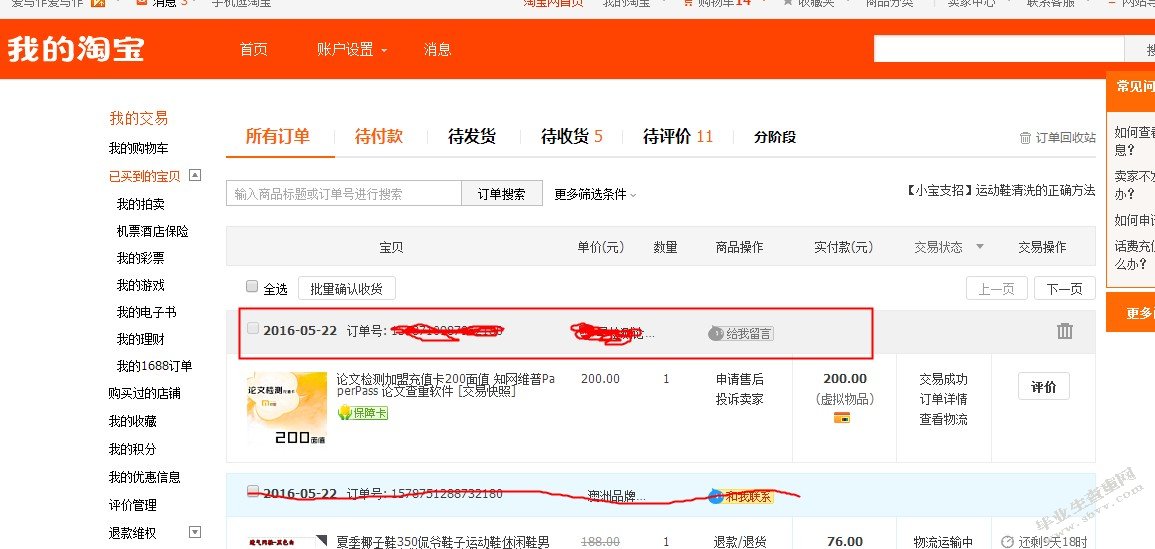Viewport: 1155px width, 549px height.
Task: Open 退款维权 in sidebar
Action: pos(133,533)
